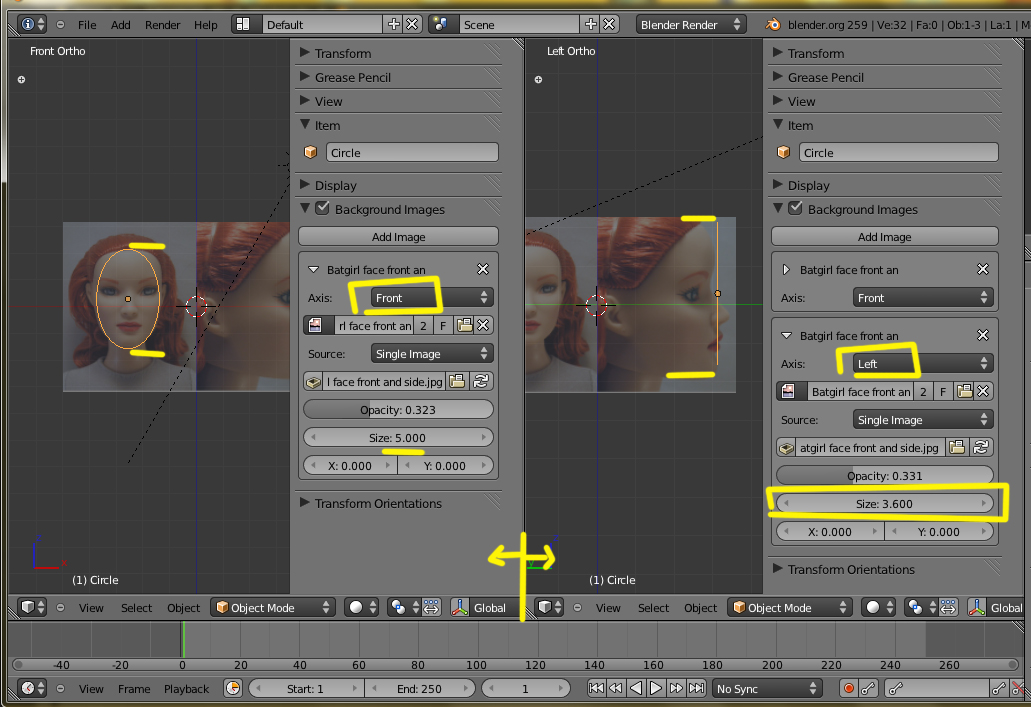Click the image datablock browse icon in left panel

click(316, 325)
